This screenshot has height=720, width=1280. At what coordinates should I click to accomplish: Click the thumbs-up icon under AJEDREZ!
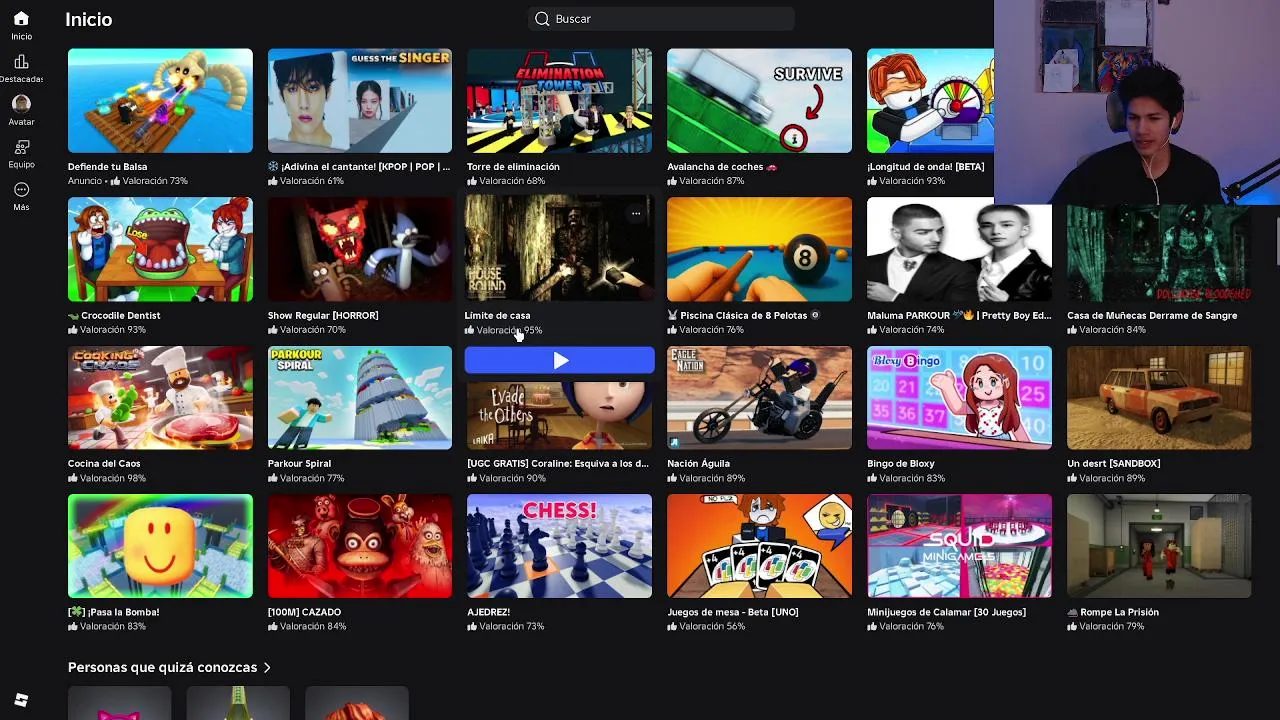472,627
